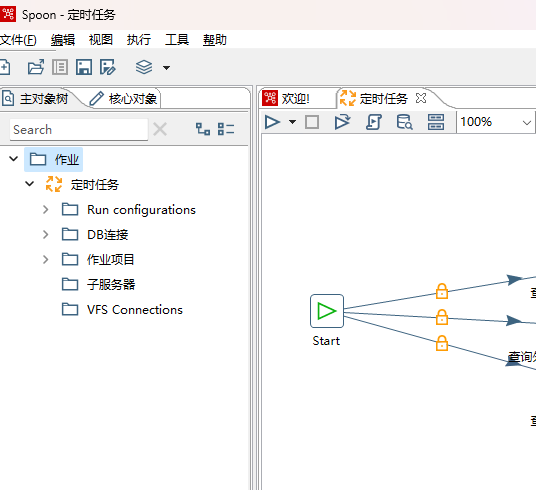Open the 工具 menu
Image resolution: width=536 pixels, height=490 pixels.
coord(177,40)
